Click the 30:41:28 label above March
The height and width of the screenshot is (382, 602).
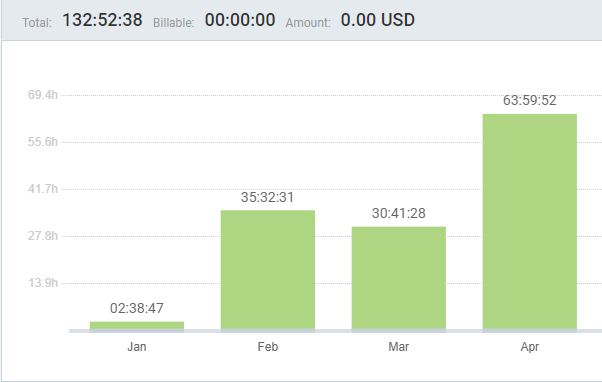pyautogui.click(x=399, y=213)
